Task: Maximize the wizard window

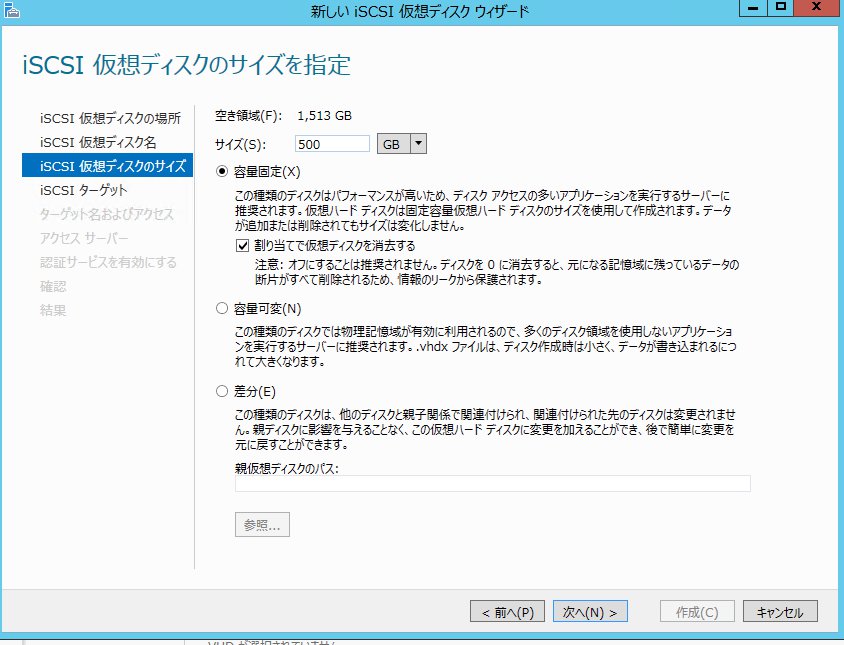Action: [x=782, y=8]
